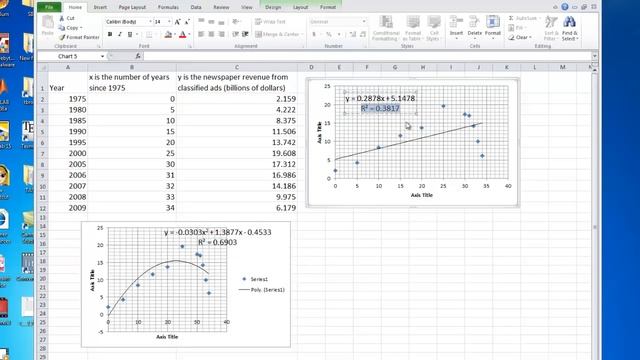Apply the yellow Fill Color swatch

coord(168,35)
